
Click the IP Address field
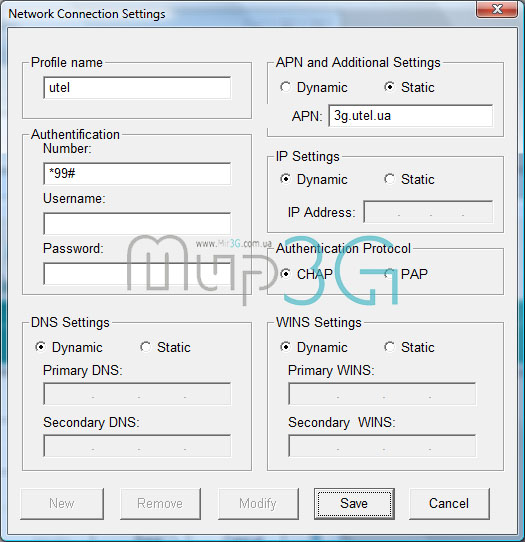[x=428, y=212]
